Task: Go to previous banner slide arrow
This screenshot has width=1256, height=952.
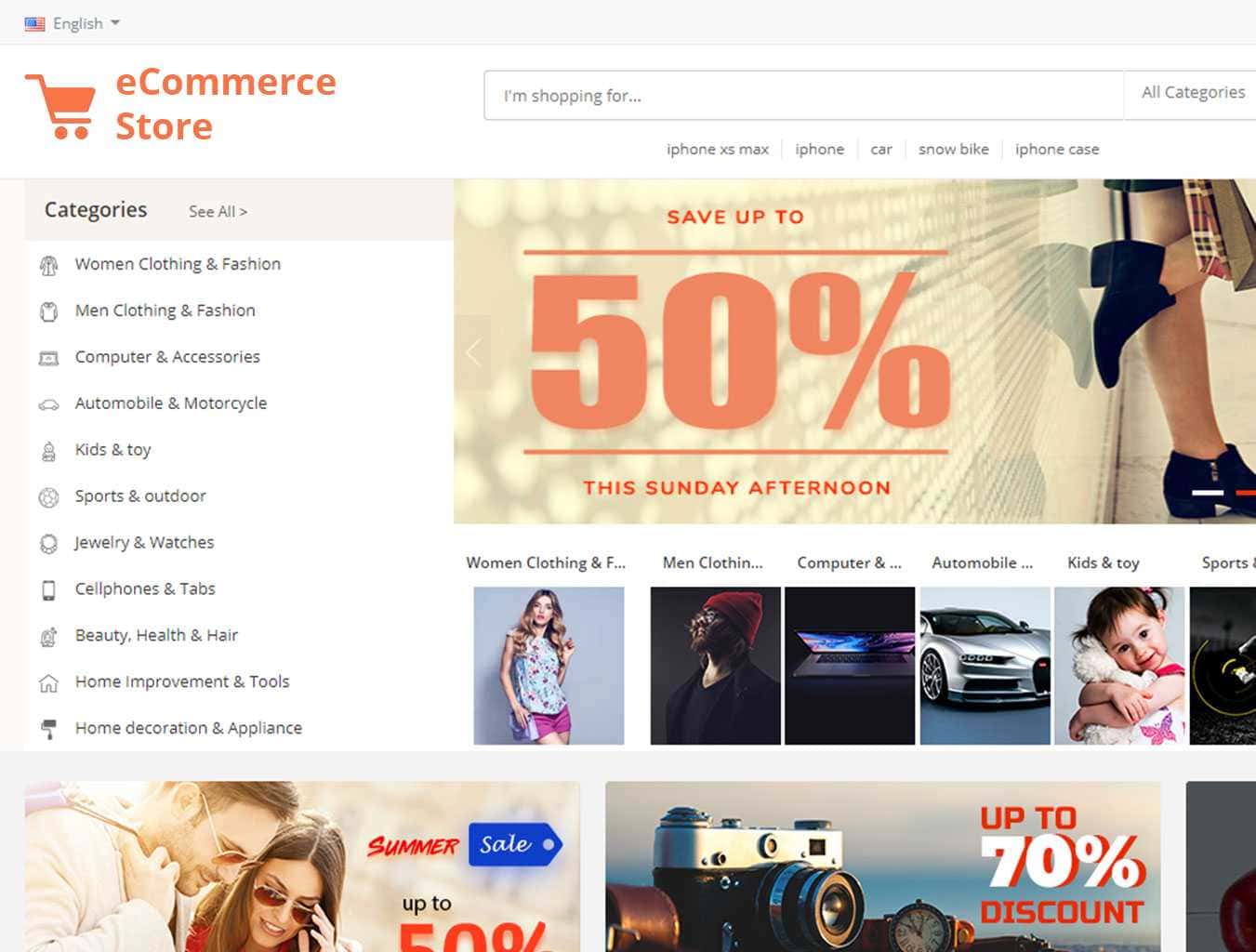Action: (x=472, y=352)
